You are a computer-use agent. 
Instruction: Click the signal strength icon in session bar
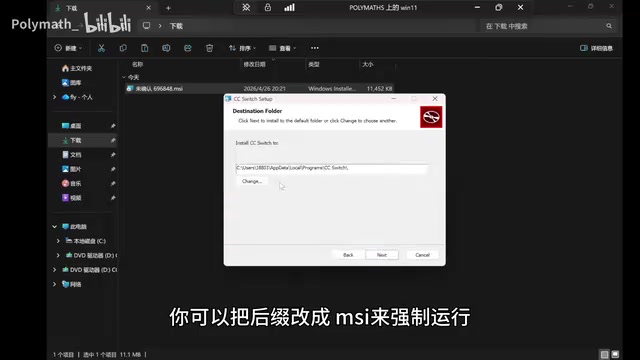(x=289, y=7)
